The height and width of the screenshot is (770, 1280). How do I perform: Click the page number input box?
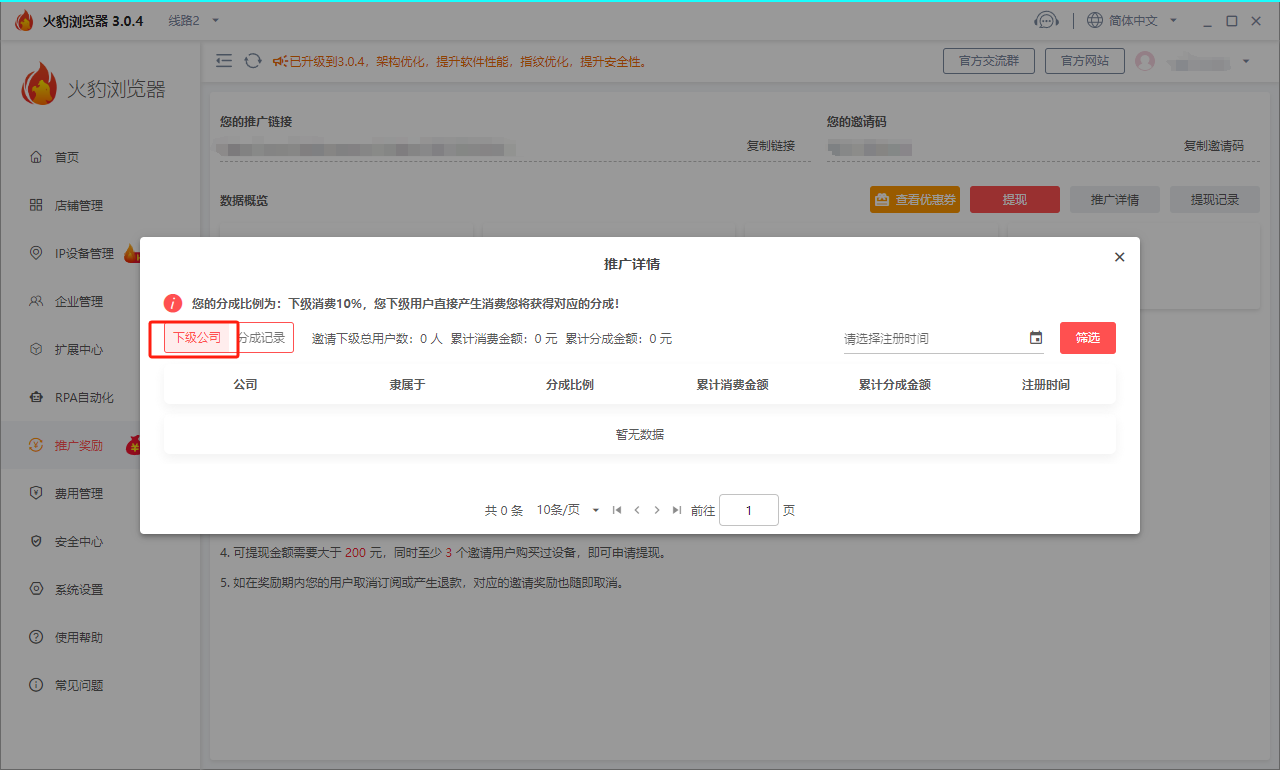[749, 509]
